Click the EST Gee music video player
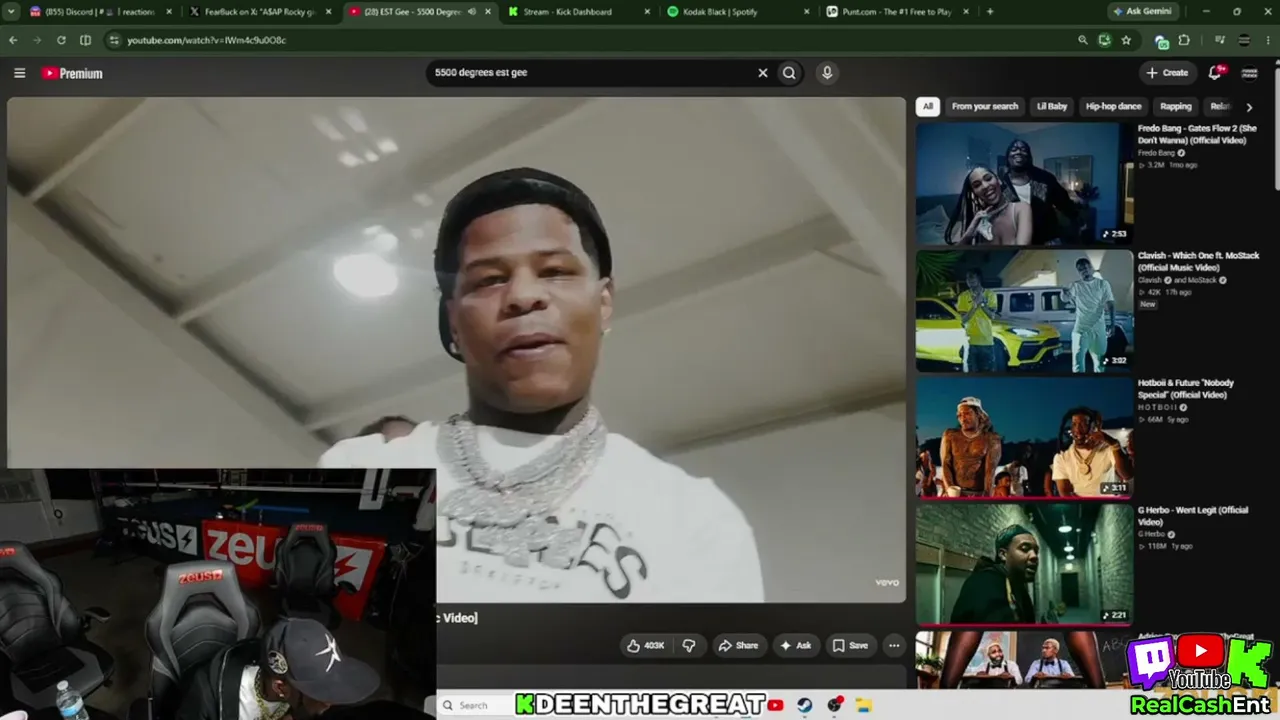 pos(456,350)
